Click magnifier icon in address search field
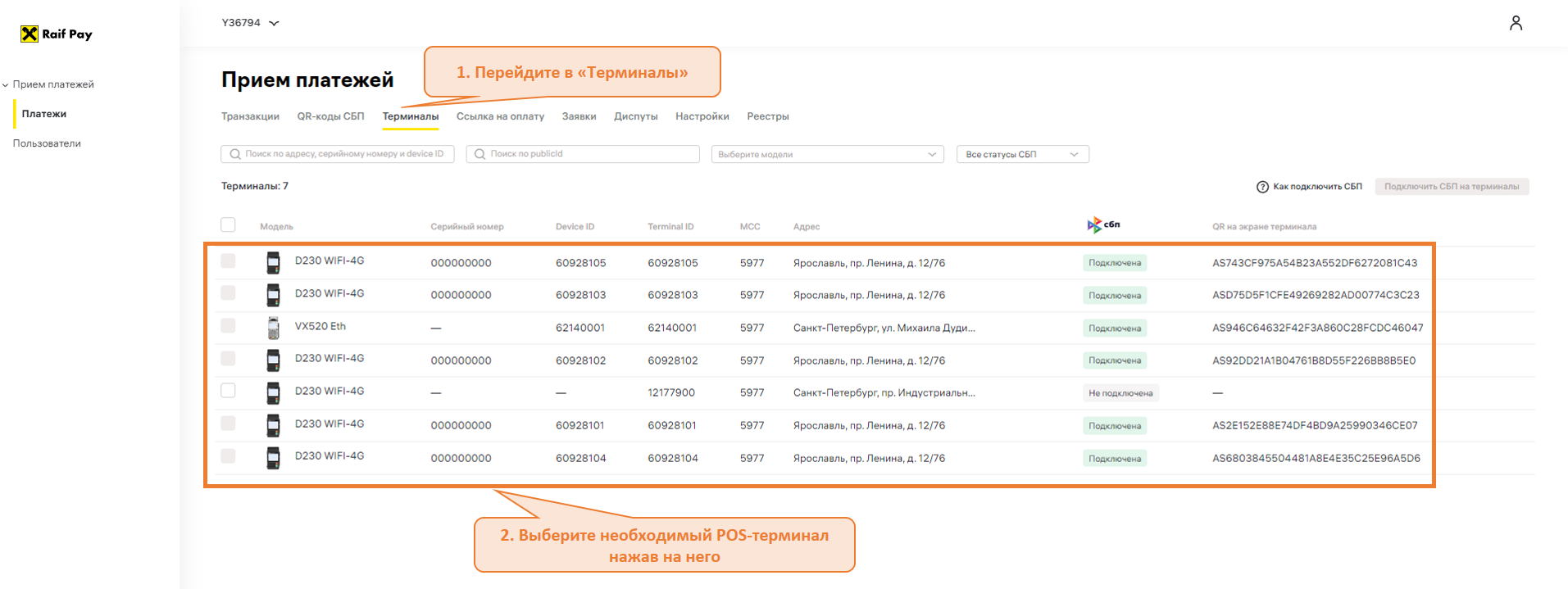Viewport: 1568px width, 589px height. (x=235, y=154)
